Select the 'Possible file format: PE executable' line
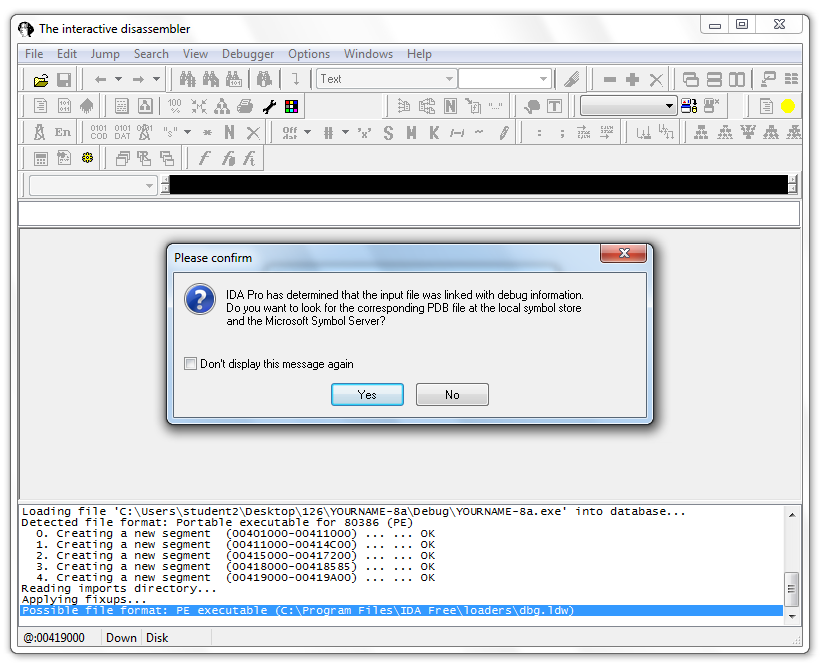Viewport: 825px width, 663px height. click(401, 610)
